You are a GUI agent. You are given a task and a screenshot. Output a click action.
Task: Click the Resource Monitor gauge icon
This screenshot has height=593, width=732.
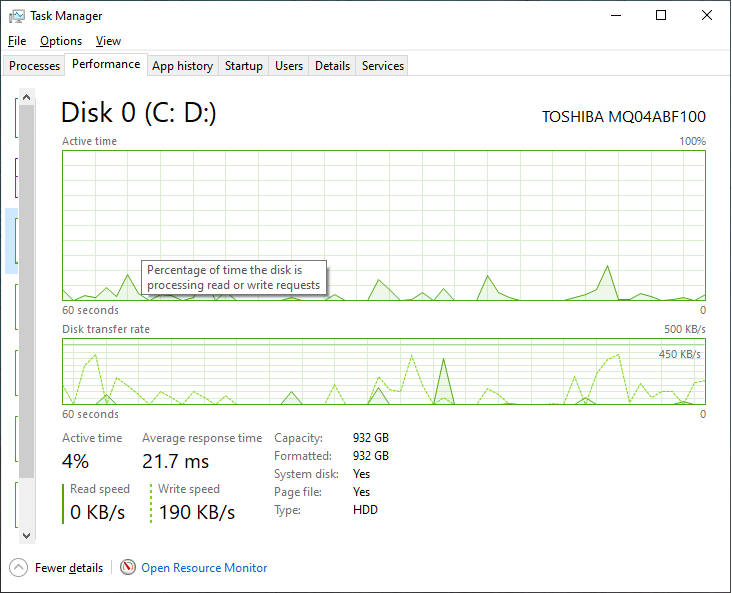point(128,568)
